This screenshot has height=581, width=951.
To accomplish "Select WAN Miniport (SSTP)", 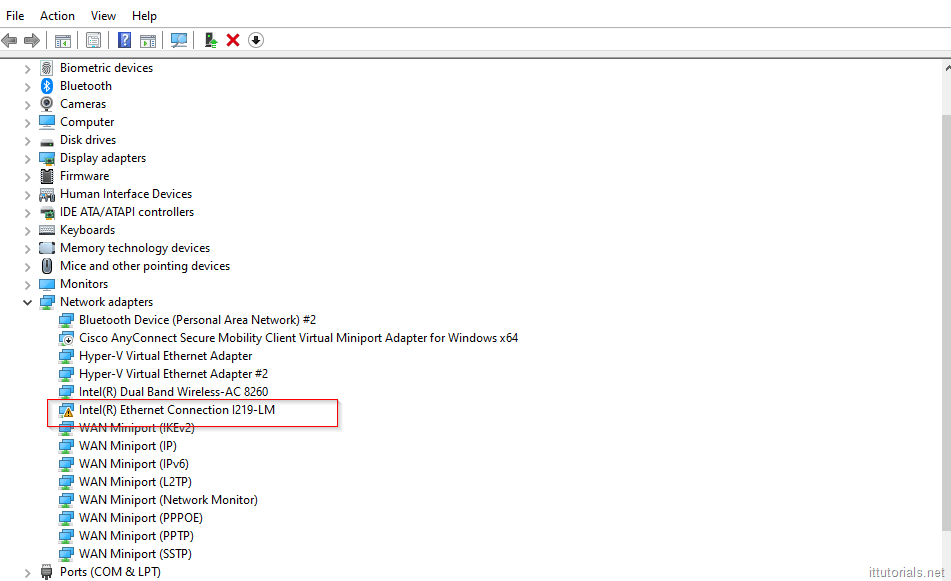I will (x=135, y=554).
